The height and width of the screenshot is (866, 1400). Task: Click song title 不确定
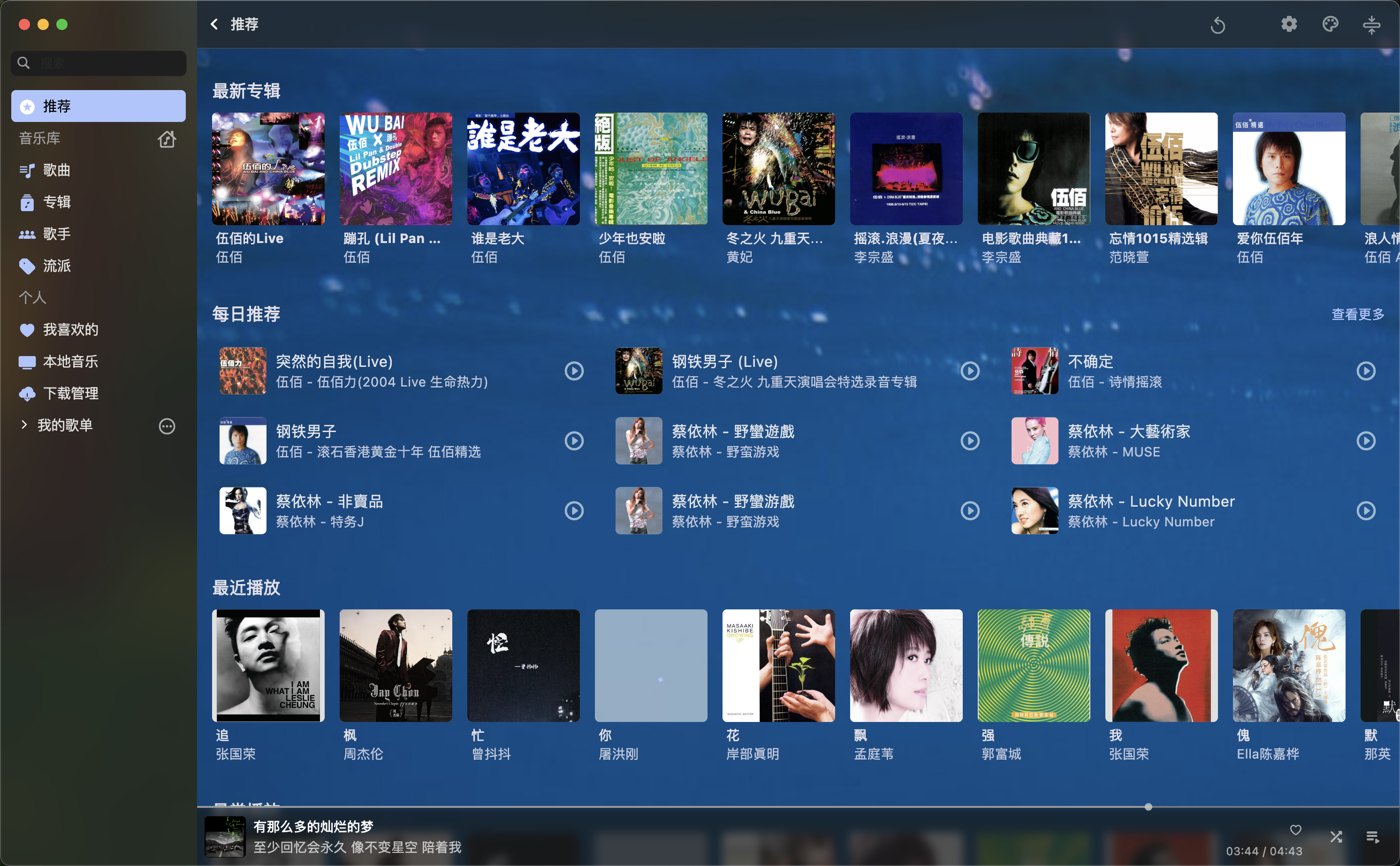(1091, 361)
